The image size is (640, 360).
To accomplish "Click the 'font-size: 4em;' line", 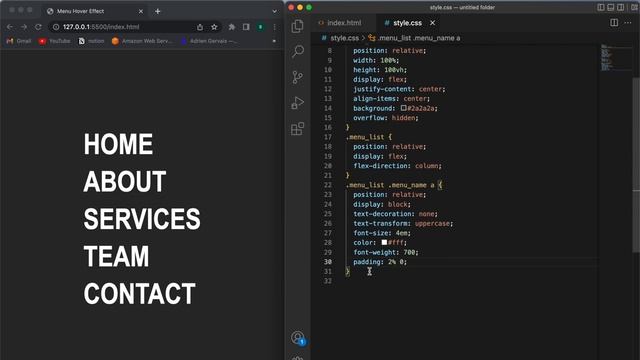I will click(382, 233).
